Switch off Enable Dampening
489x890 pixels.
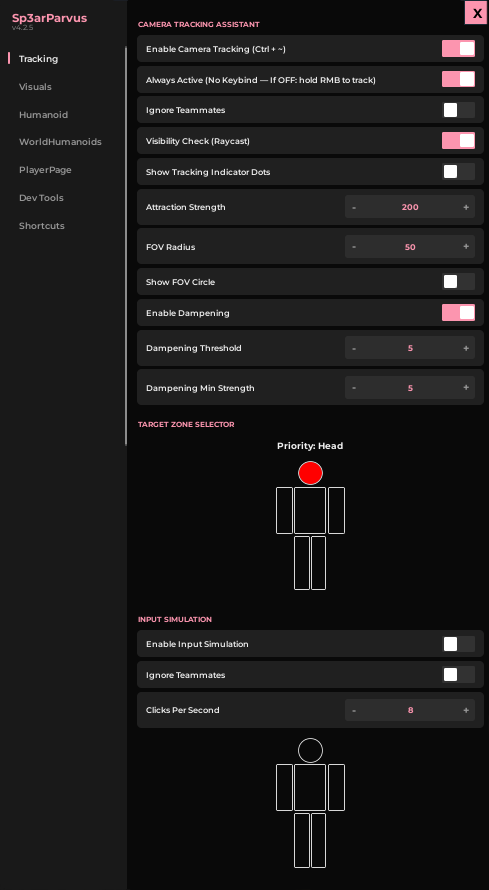tap(458, 313)
